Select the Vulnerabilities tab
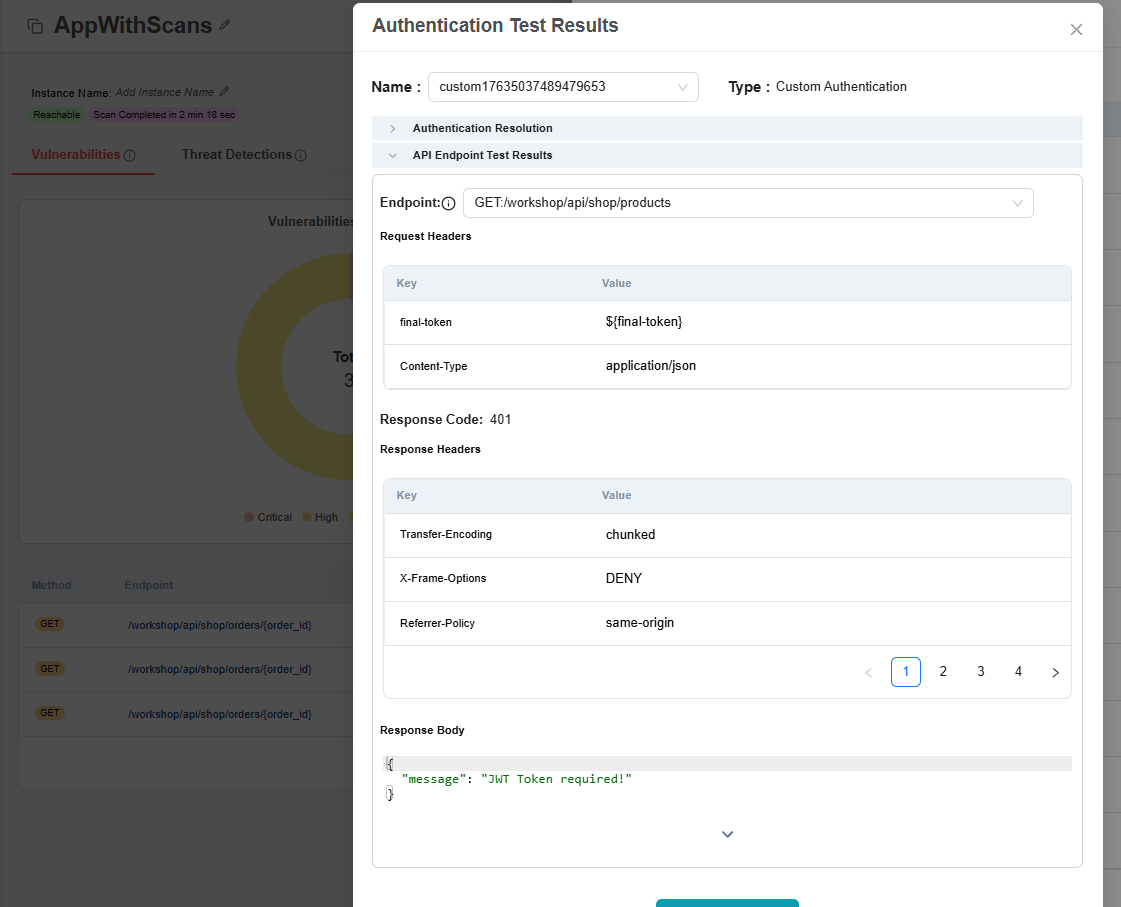The image size is (1121, 907). coord(76,155)
